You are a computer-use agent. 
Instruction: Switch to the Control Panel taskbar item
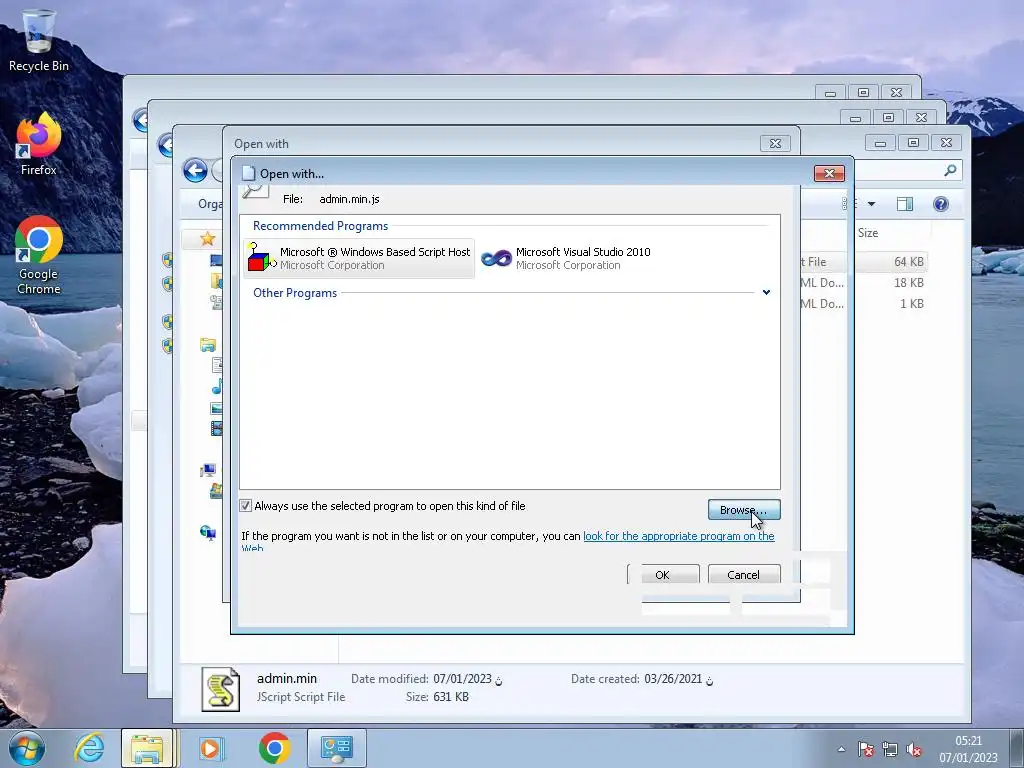(x=337, y=748)
